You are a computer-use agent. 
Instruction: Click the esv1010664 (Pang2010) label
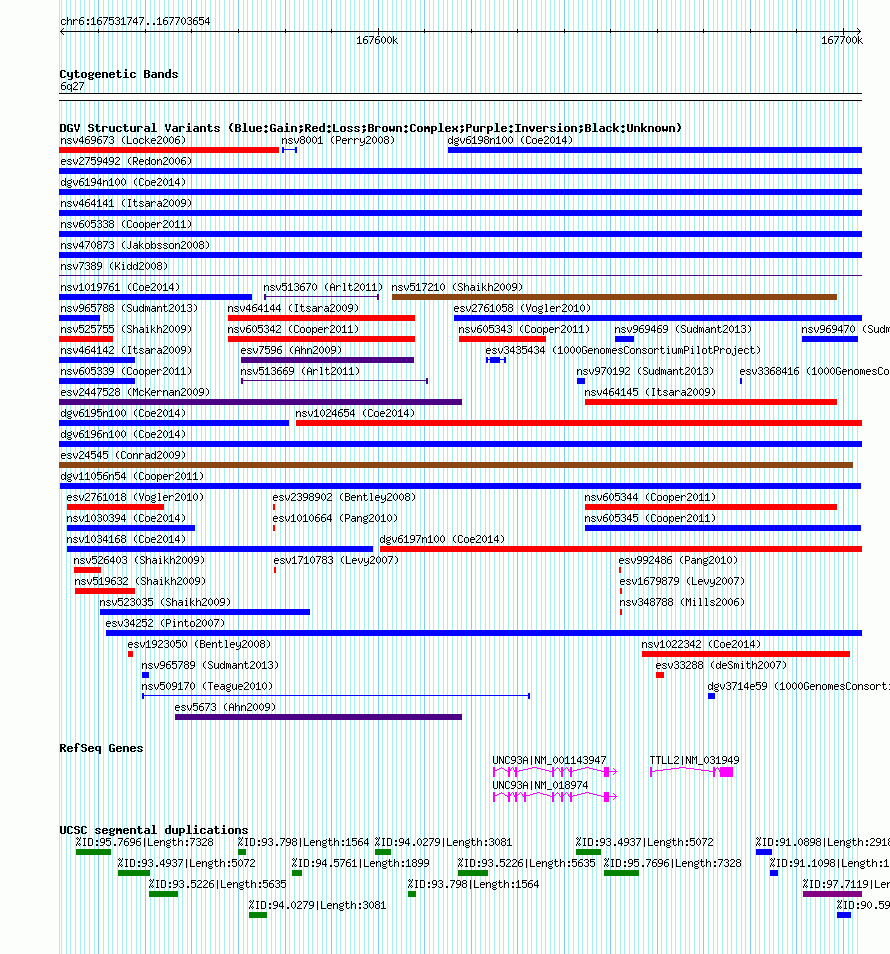pos(335,518)
